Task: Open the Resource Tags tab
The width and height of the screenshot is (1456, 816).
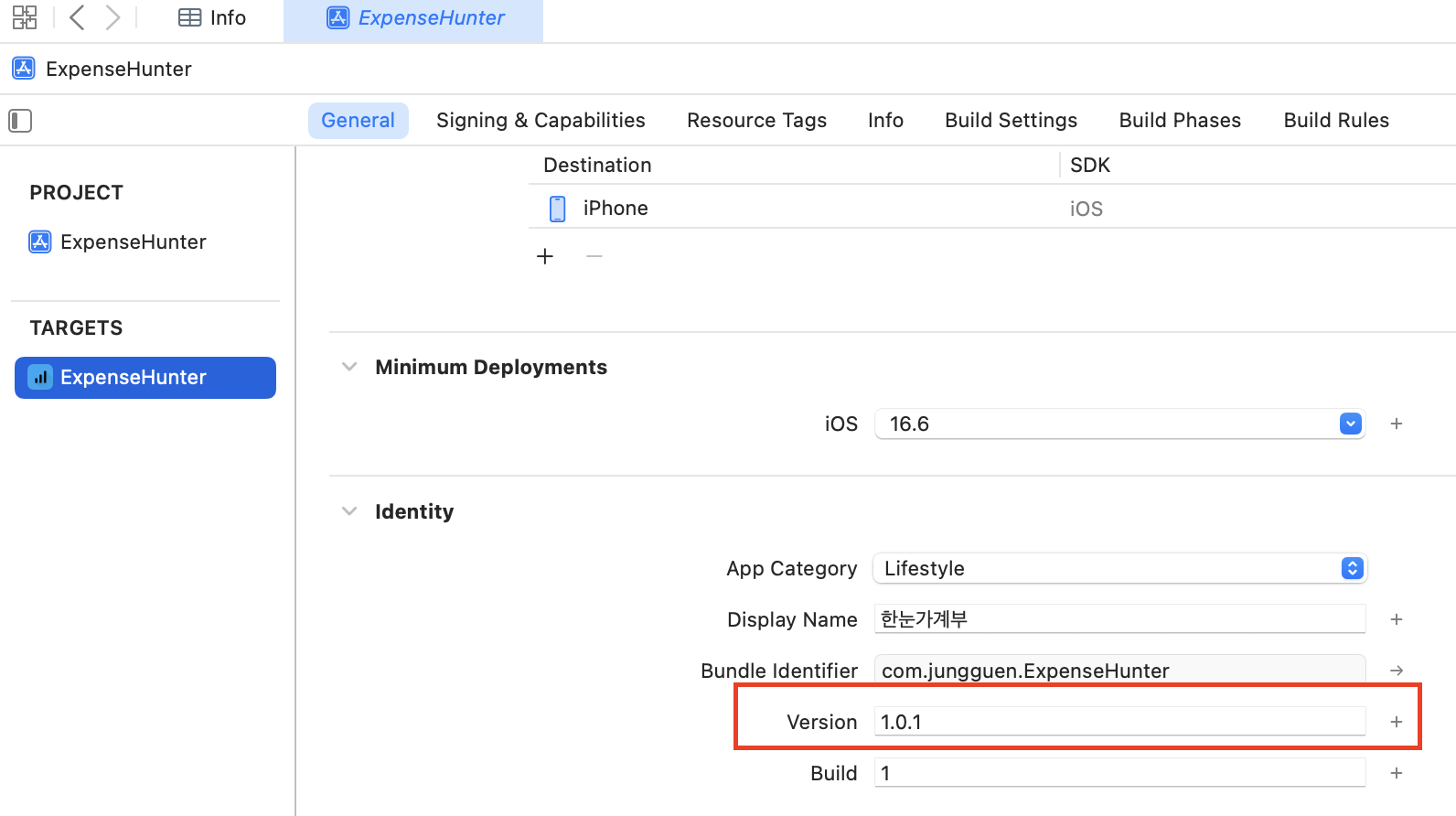Action: (x=756, y=121)
